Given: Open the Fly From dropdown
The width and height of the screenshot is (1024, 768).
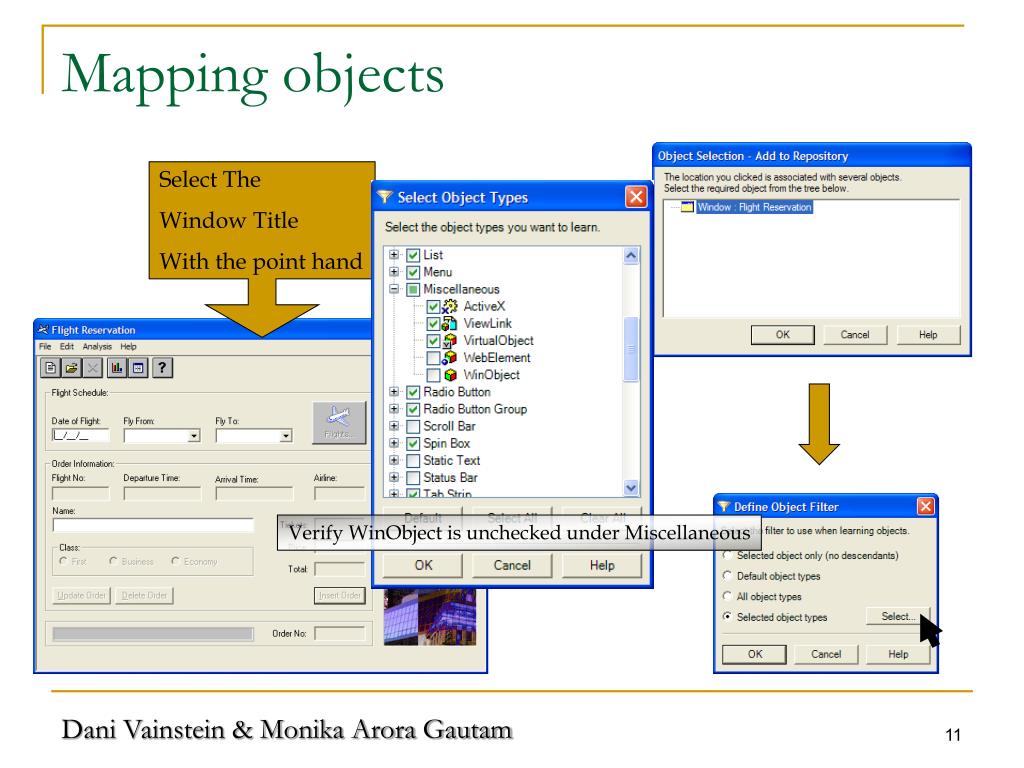Looking at the screenshot, I should pyautogui.click(x=193, y=436).
